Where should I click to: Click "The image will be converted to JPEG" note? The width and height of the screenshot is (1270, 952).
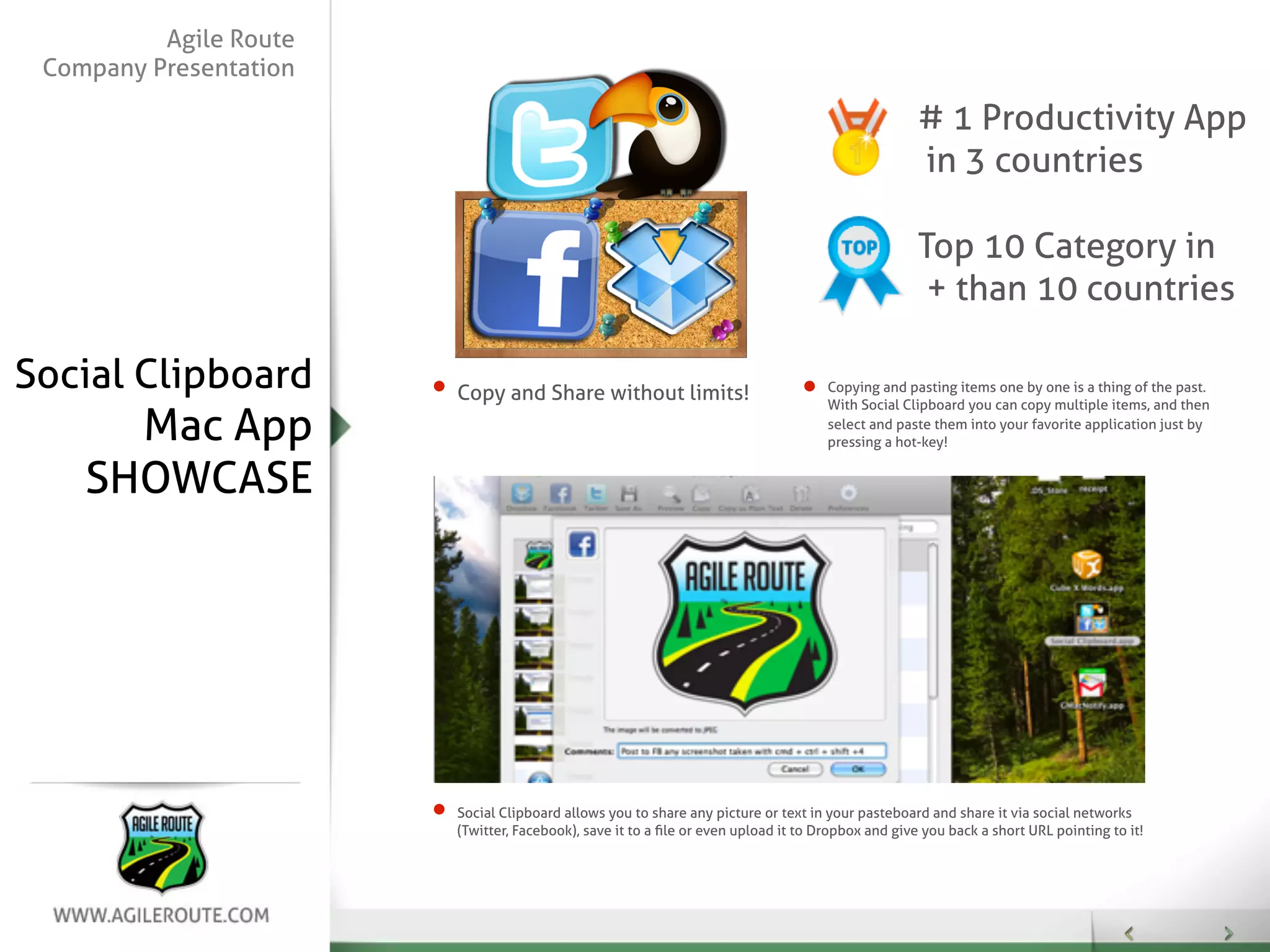[x=660, y=730]
